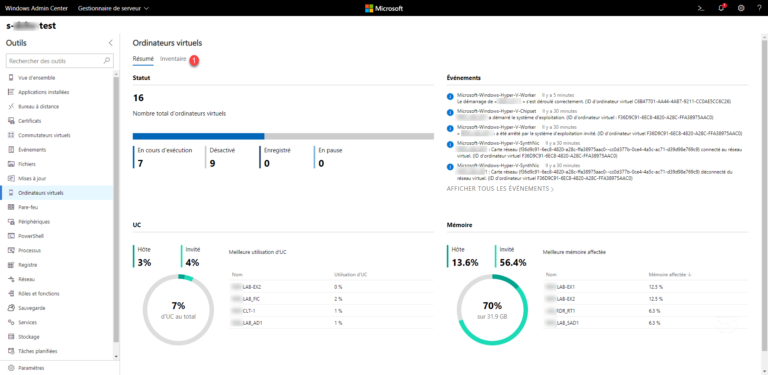Image resolution: width=768 pixels, height=375 pixels.
Task: Click the Périphériques sidebar icon
Action: point(11,222)
